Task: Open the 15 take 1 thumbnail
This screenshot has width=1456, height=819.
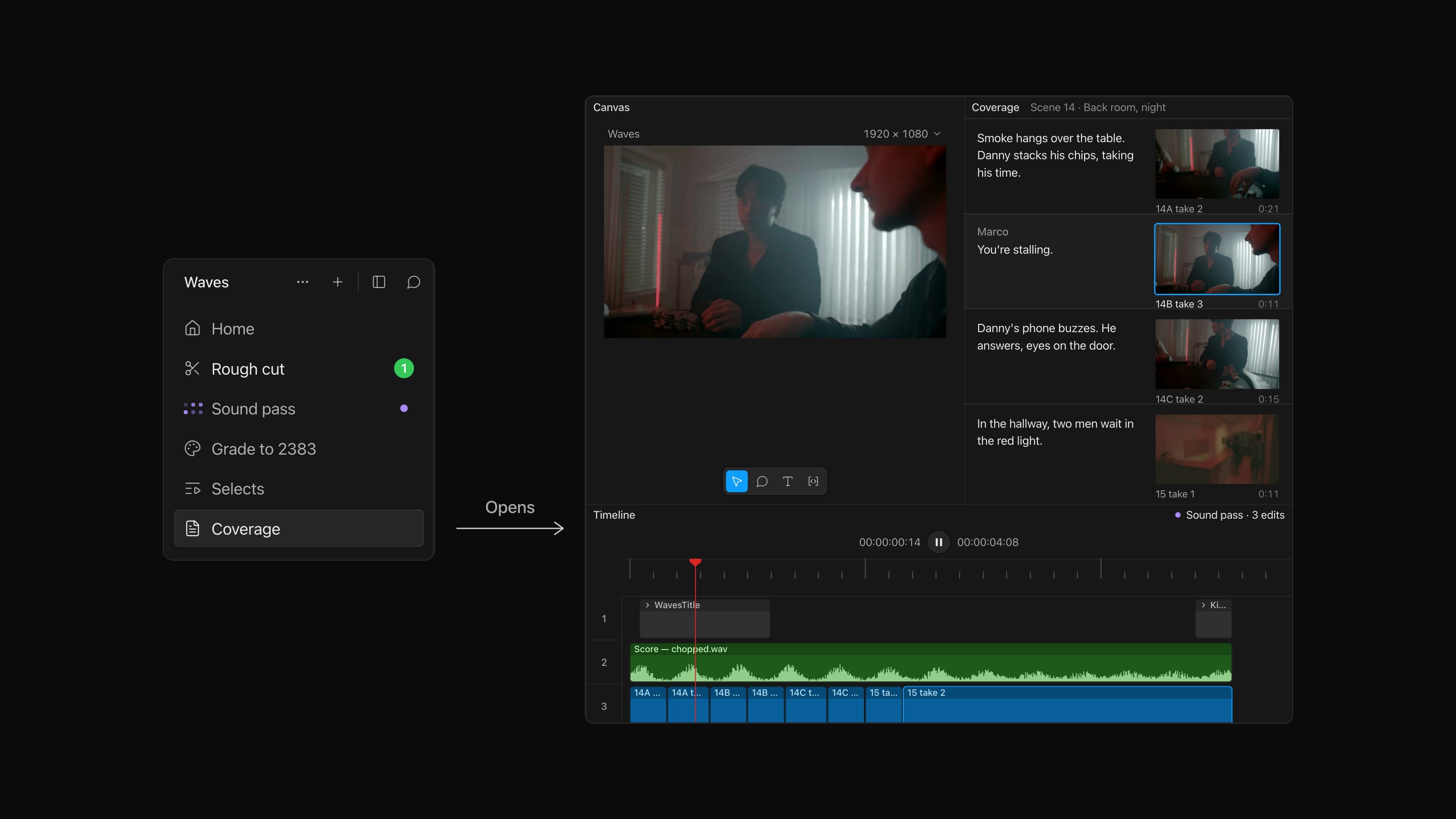Action: pos(1217,449)
